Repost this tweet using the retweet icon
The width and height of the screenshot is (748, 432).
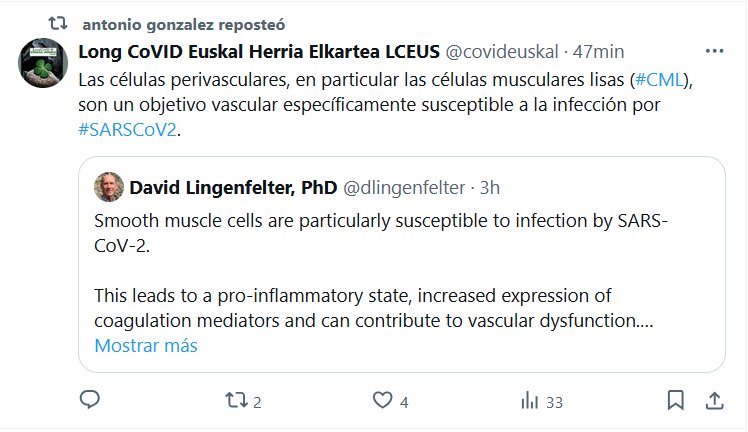click(x=236, y=401)
